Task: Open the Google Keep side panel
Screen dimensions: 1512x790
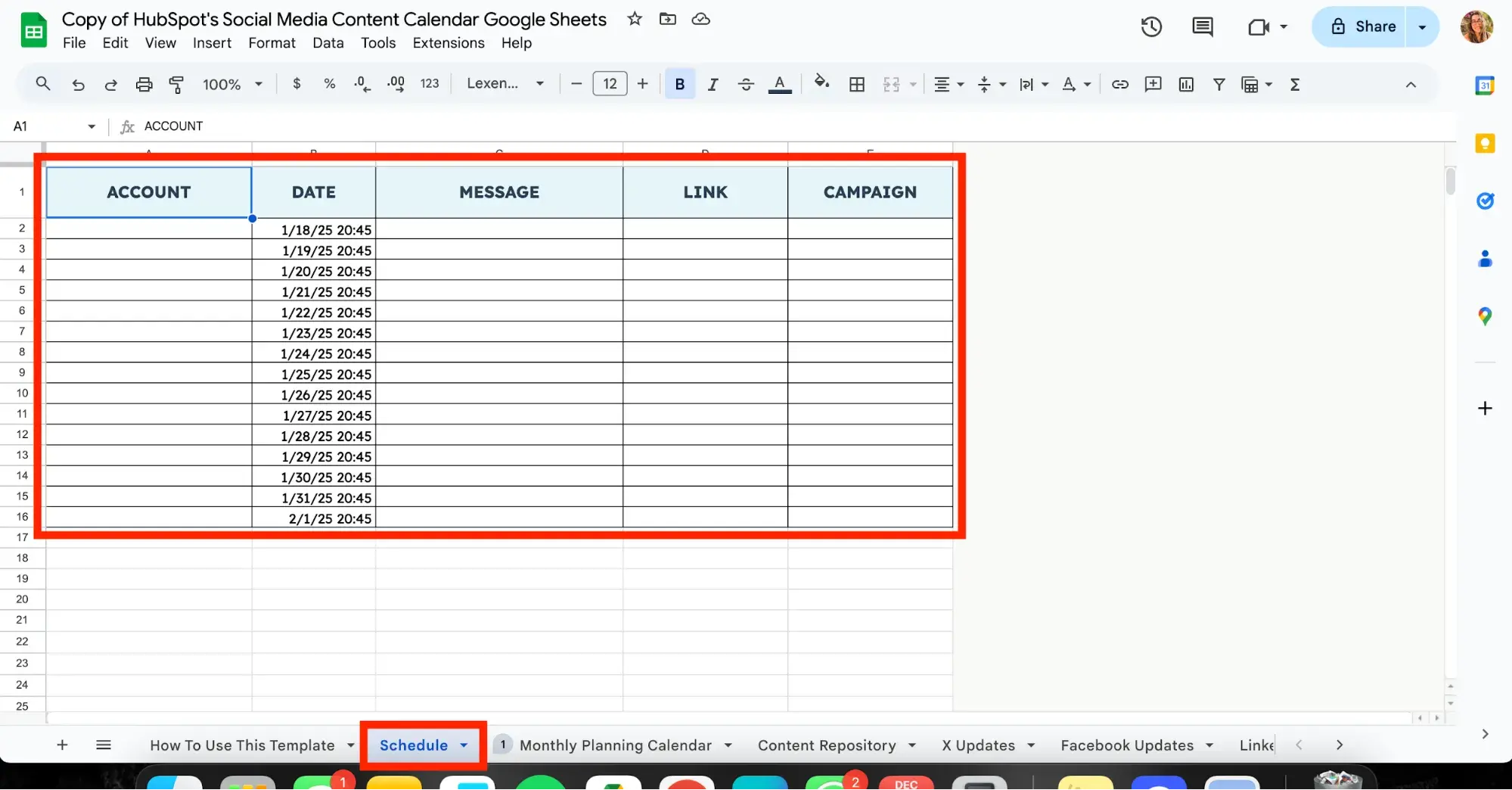Action: [1485, 143]
